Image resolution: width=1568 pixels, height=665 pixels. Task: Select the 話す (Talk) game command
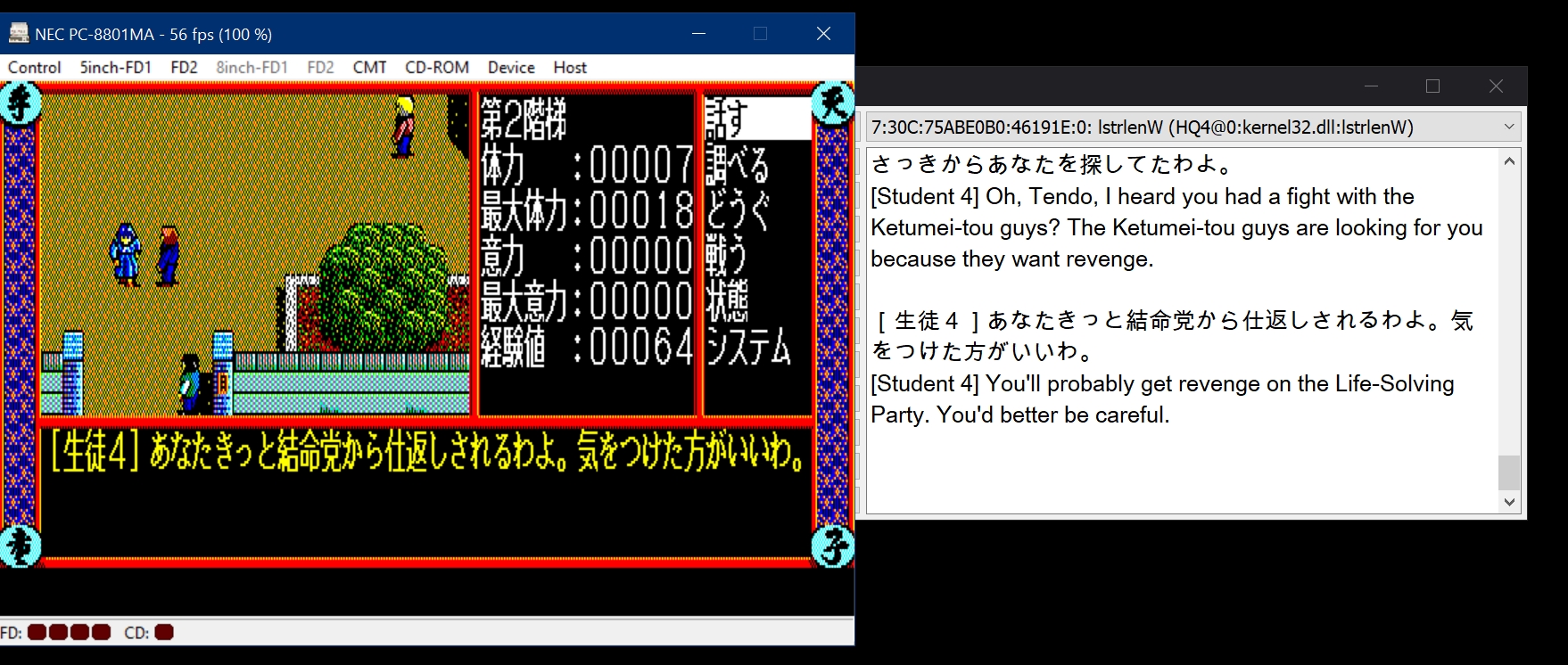[x=757, y=119]
